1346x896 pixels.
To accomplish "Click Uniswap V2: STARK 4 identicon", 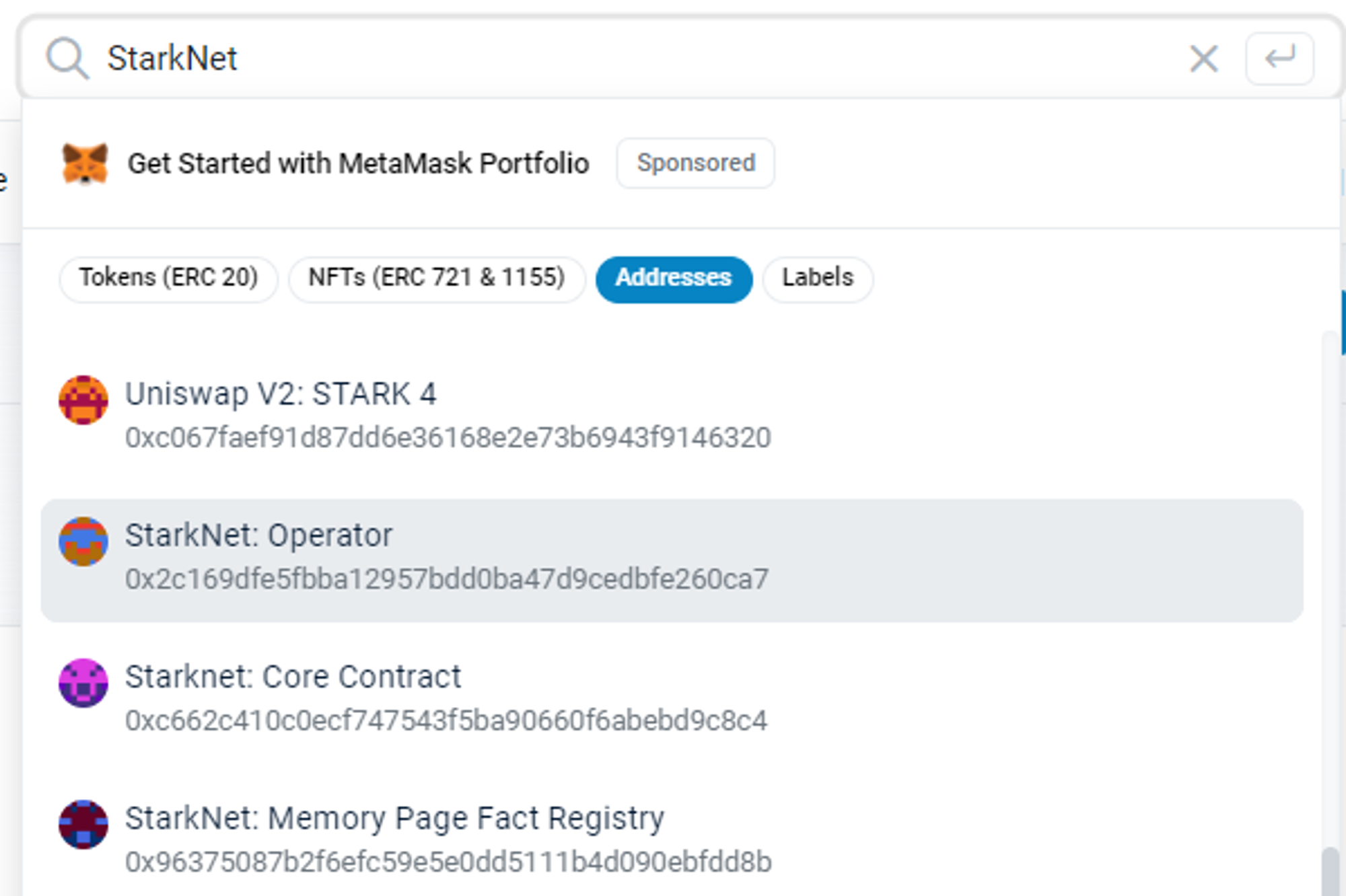I will click(83, 400).
